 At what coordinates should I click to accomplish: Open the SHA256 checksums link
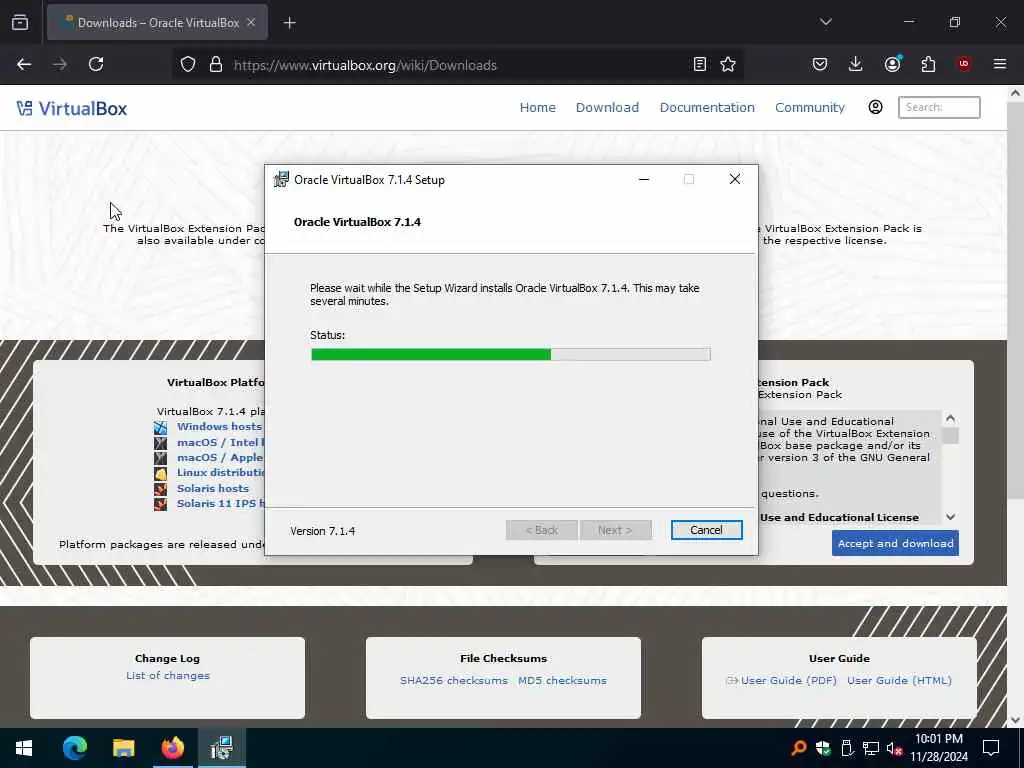click(x=454, y=680)
